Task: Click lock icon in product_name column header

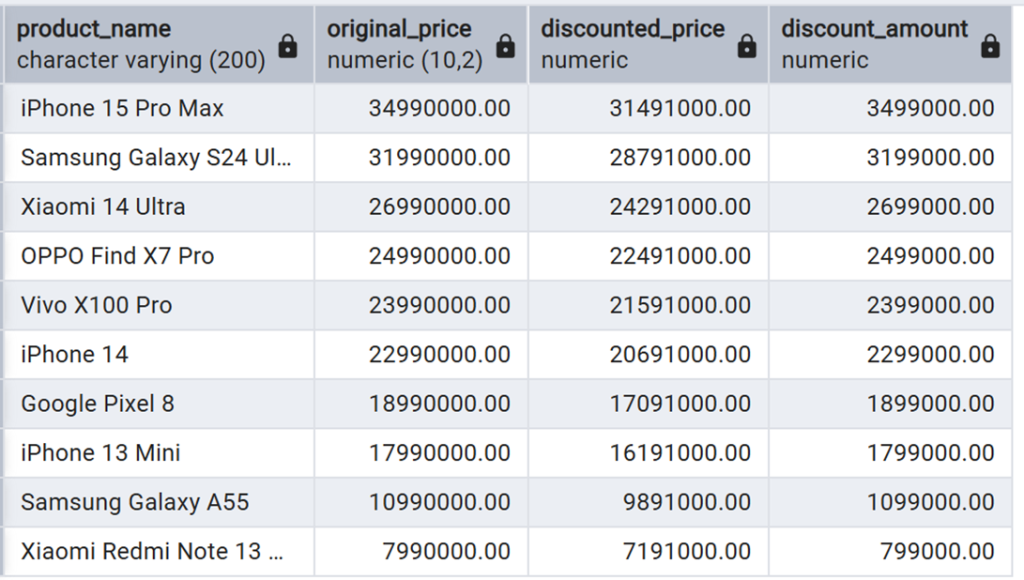Action: click(x=288, y=46)
